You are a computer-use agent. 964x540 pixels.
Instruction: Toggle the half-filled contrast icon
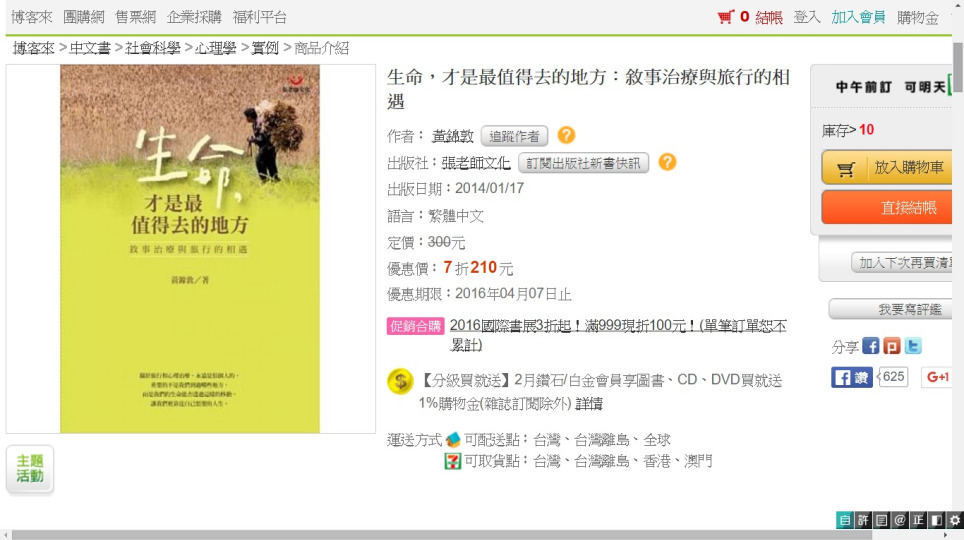pos(936,520)
